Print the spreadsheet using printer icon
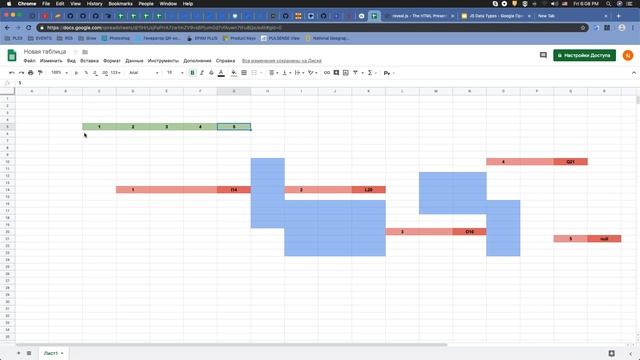Screen dimensions: 640x360 [31, 73]
